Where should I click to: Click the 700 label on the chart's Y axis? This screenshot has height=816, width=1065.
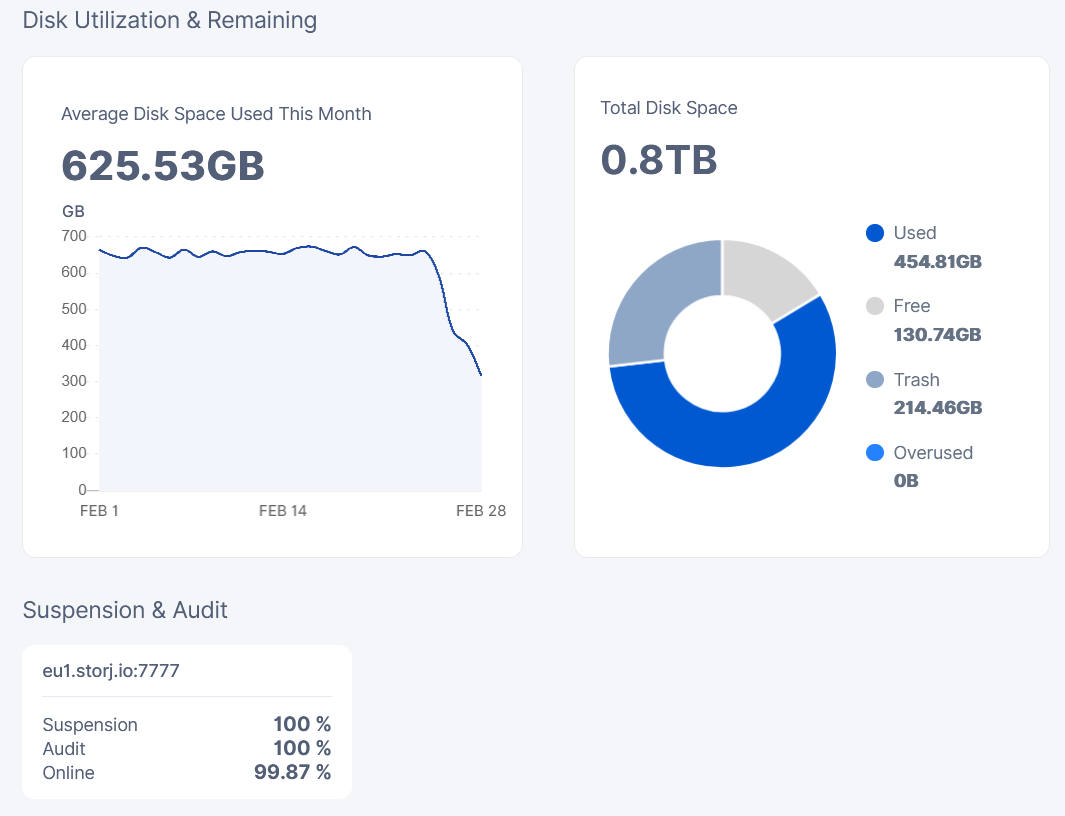pos(74,236)
